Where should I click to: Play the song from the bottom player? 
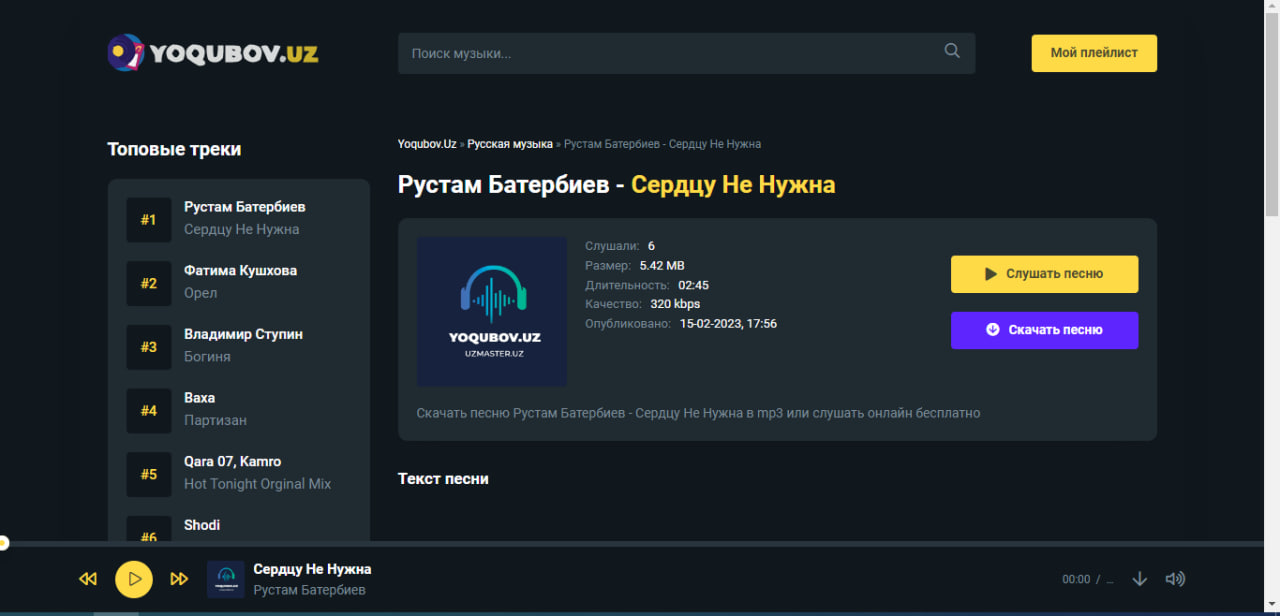point(134,579)
